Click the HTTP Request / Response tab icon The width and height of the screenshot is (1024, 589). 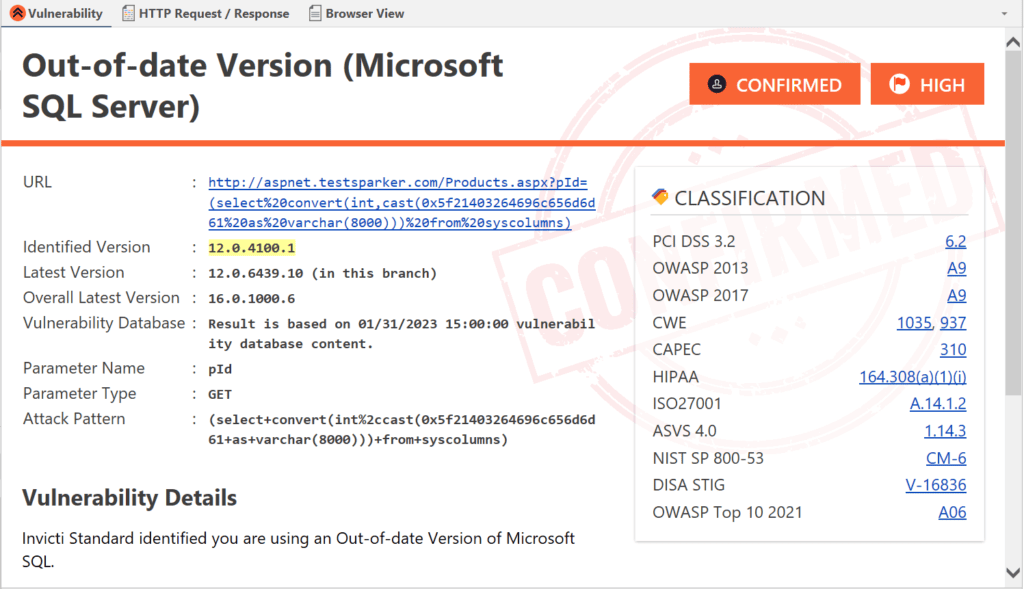[129, 14]
